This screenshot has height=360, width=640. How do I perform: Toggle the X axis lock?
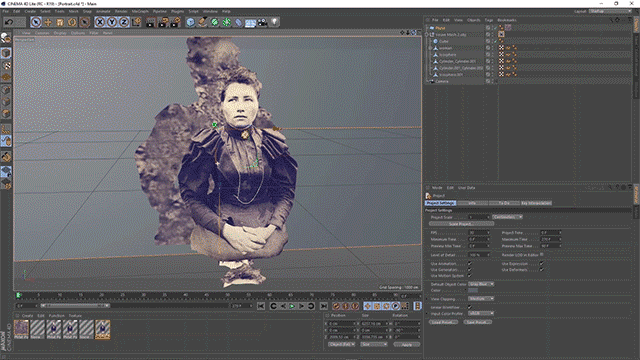click(100, 22)
